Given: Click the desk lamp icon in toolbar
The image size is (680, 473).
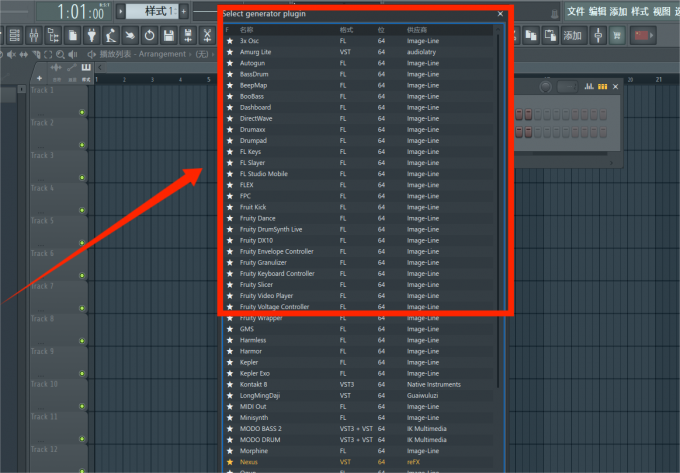Looking at the screenshot, I should 111,36.
